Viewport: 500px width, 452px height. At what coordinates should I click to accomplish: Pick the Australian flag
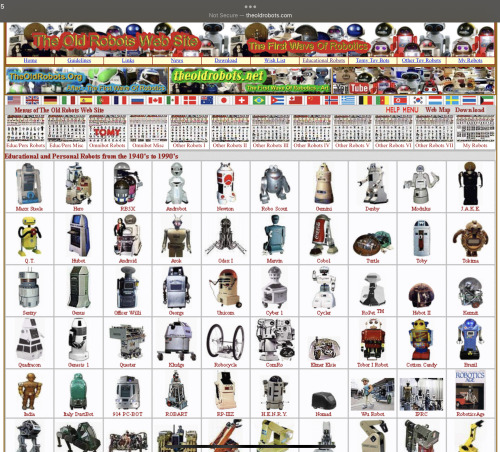(x=207, y=100)
